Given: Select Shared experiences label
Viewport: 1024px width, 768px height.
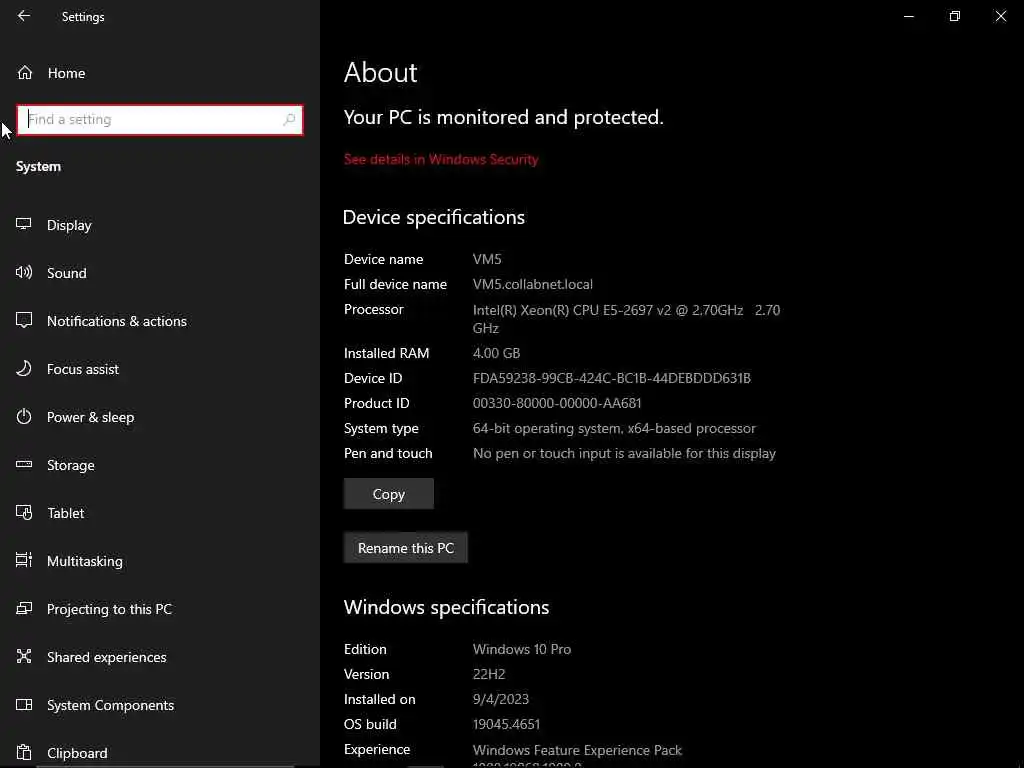Looking at the screenshot, I should [x=106, y=658].
